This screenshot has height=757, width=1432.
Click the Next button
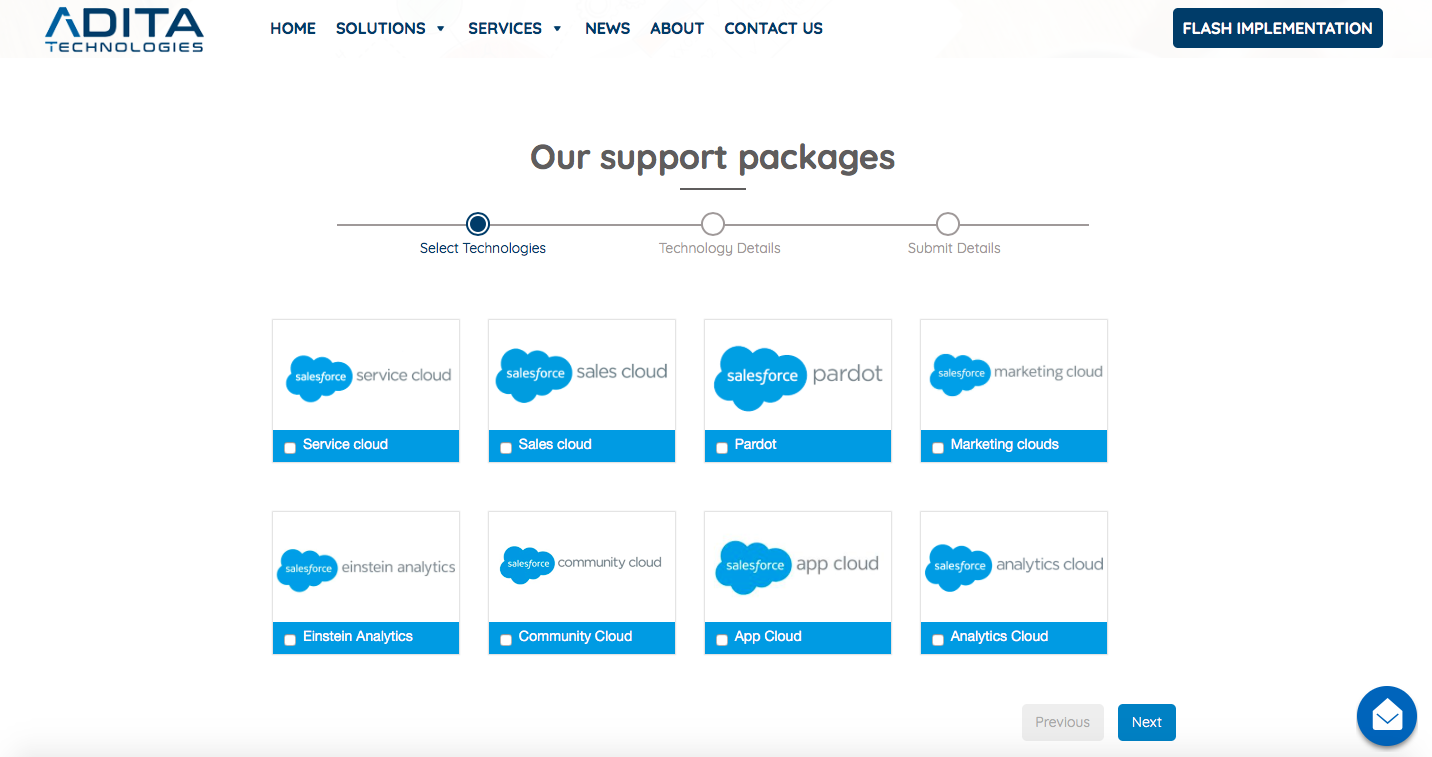(x=1147, y=722)
